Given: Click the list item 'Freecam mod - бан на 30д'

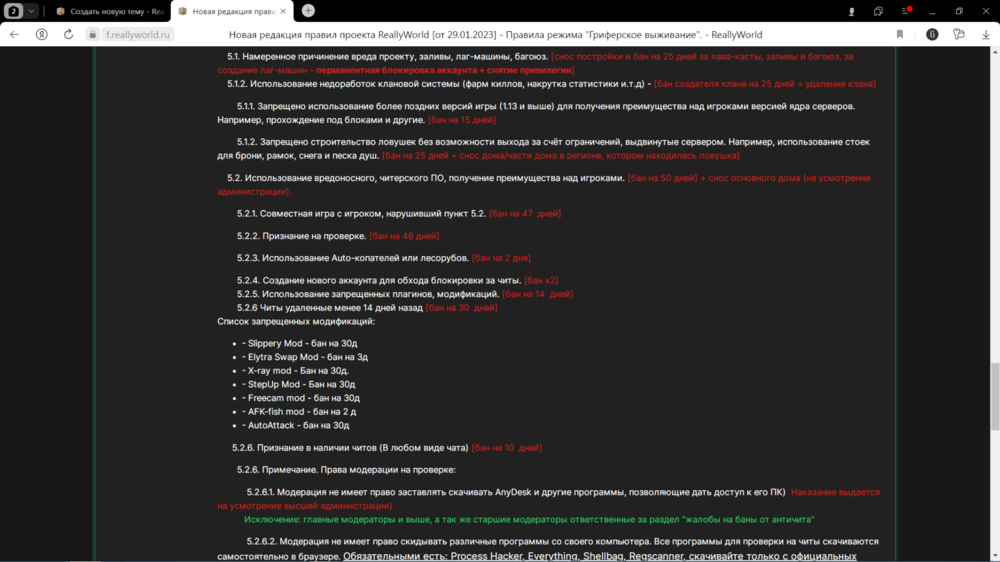Looking at the screenshot, I should (301, 398).
